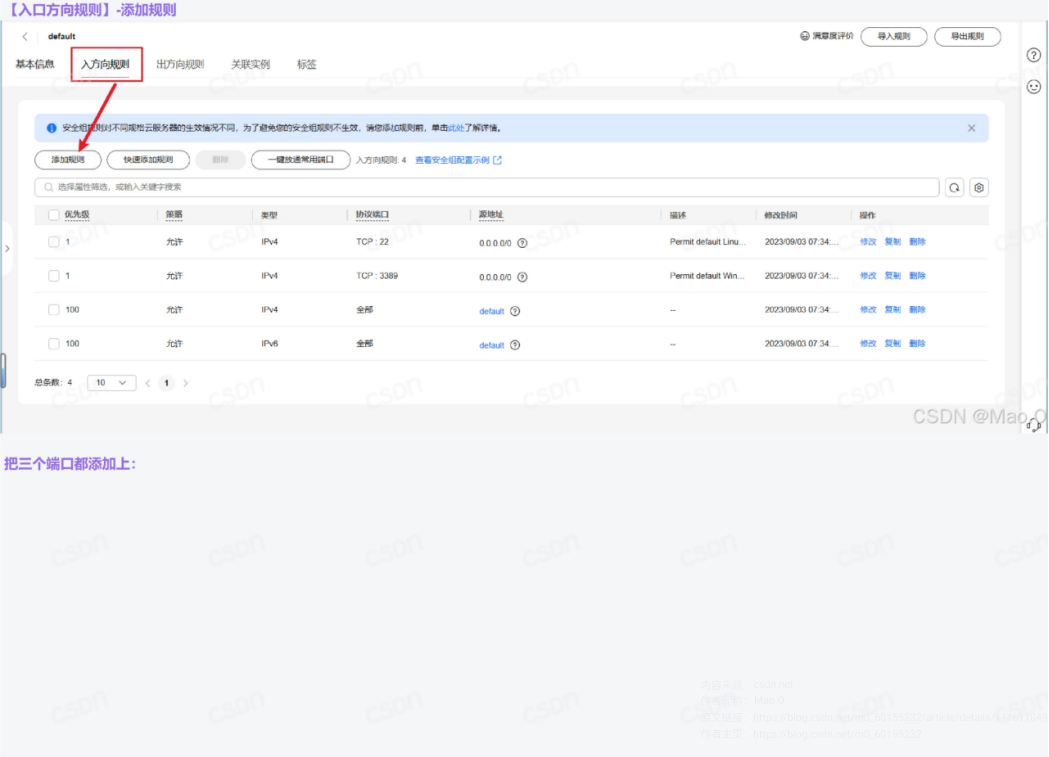Viewport: 1049px width, 757px height.
Task: Click 复制 for TCP : 3389 rule
Action: (892, 276)
